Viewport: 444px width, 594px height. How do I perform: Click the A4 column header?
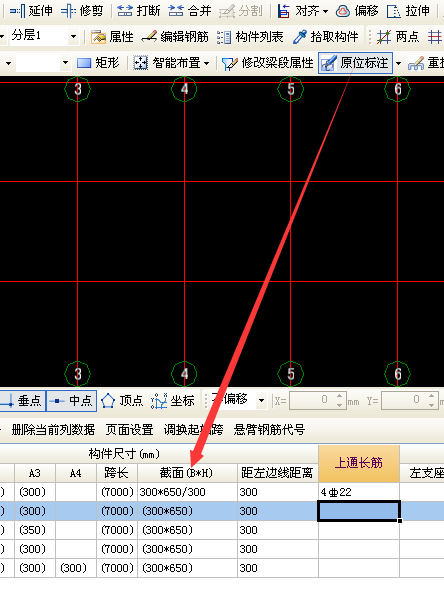(76, 473)
